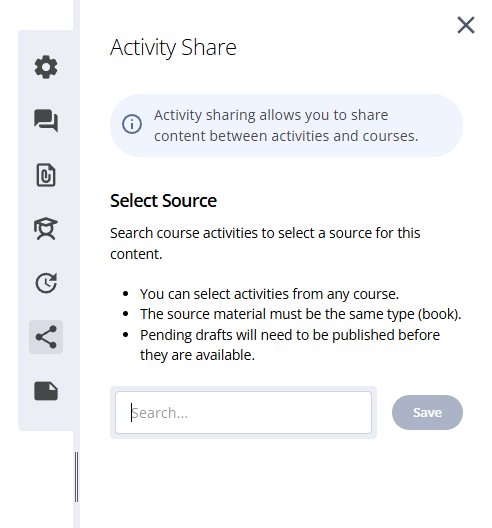
Task: Click the 'Pending drafts' bullet text
Action: coord(290,345)
